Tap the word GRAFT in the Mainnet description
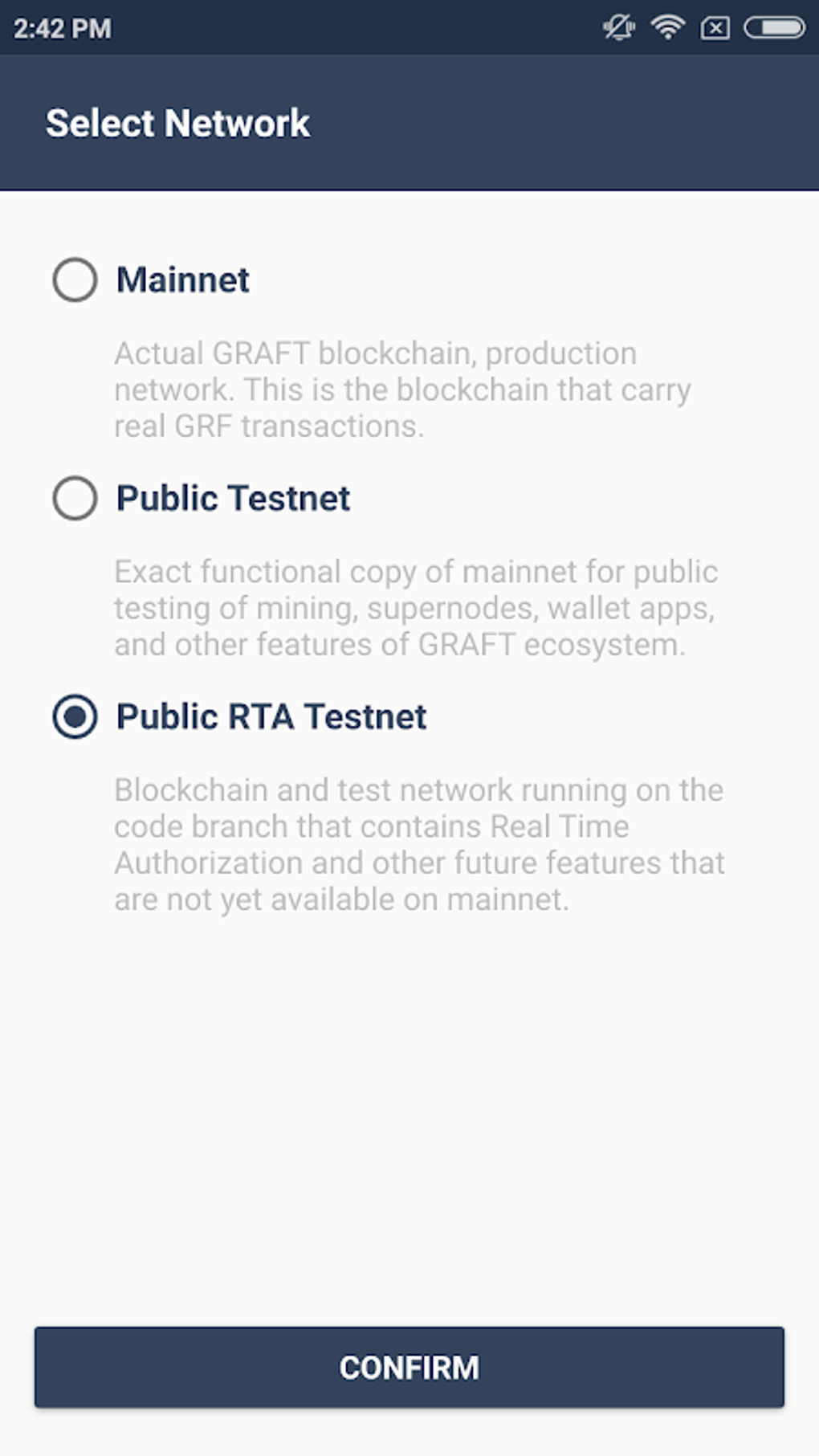Image resolution: width=819 pixels, height=1456 pixels. (x=261, y=353)
